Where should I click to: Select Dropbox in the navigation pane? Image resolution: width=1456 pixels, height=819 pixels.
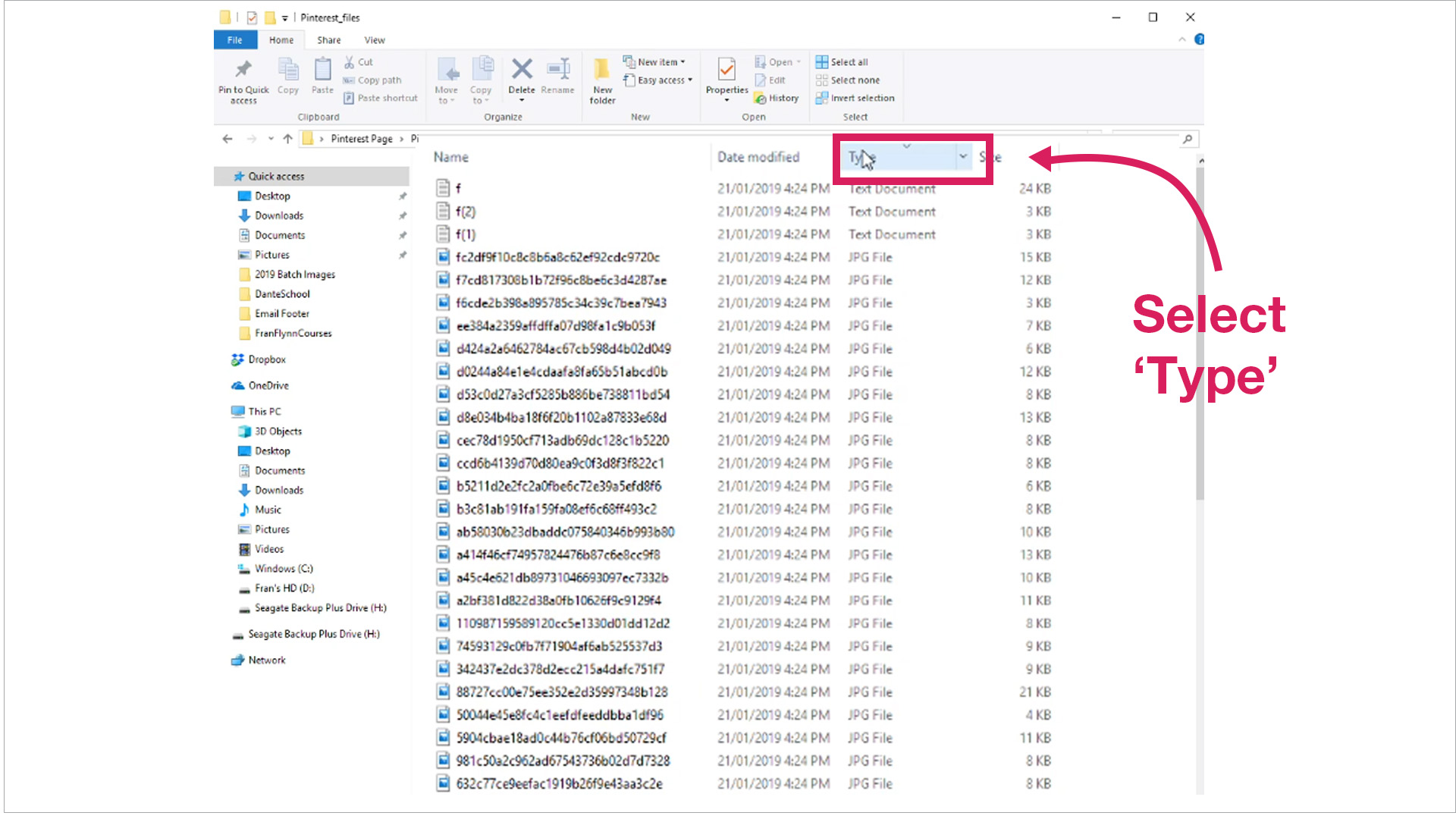[x=267, y=359]
